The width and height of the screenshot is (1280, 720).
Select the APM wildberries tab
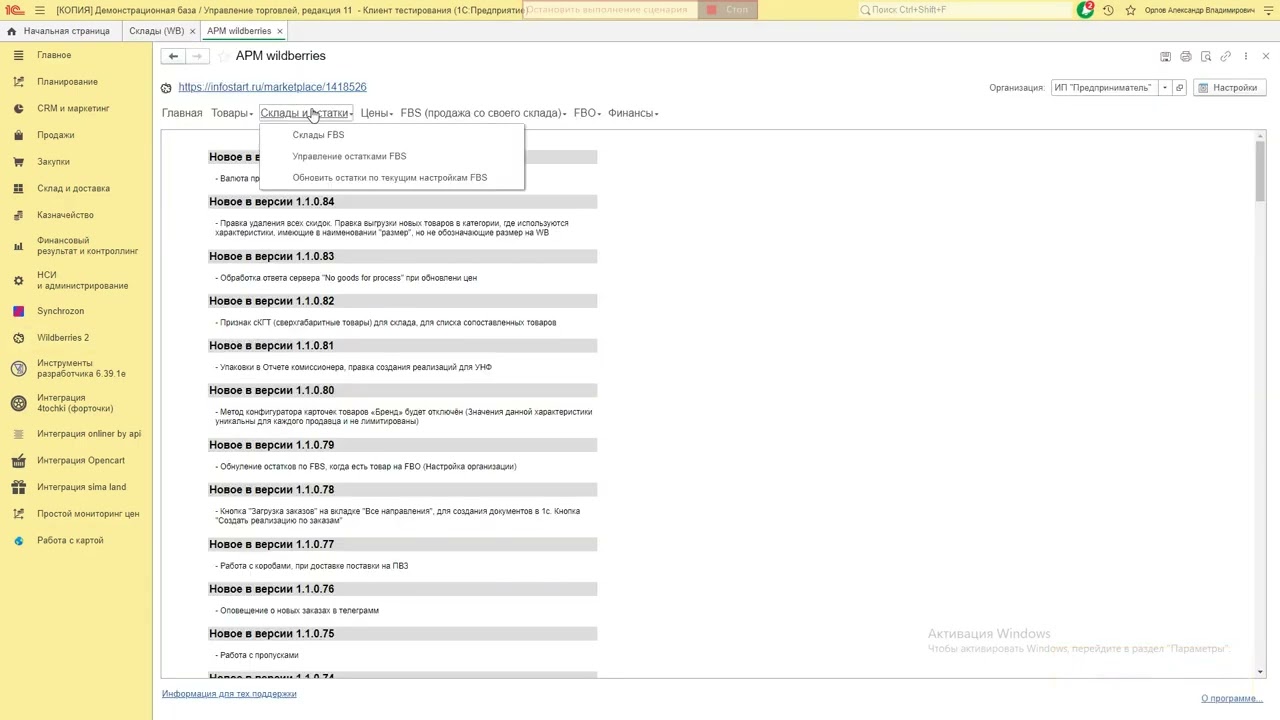point(239,31)
